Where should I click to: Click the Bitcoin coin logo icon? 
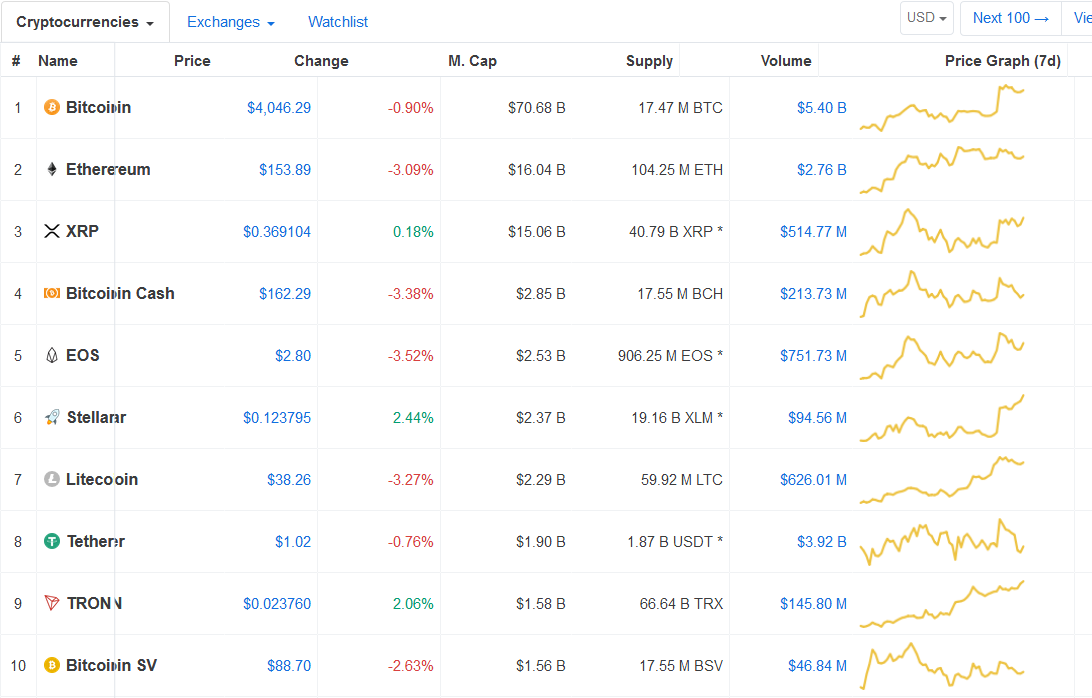(52, 107)
